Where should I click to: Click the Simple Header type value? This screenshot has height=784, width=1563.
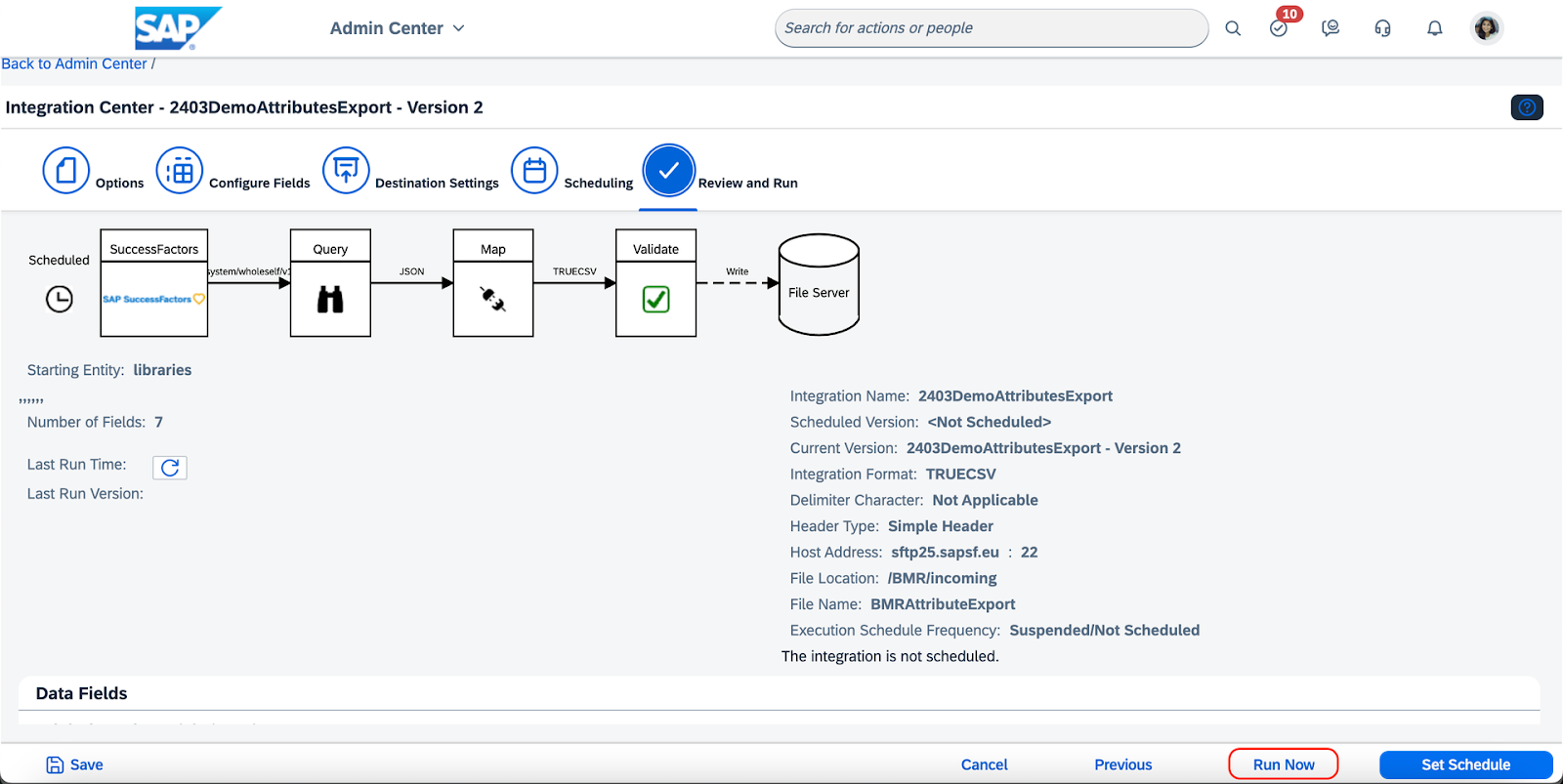(940, 526)
